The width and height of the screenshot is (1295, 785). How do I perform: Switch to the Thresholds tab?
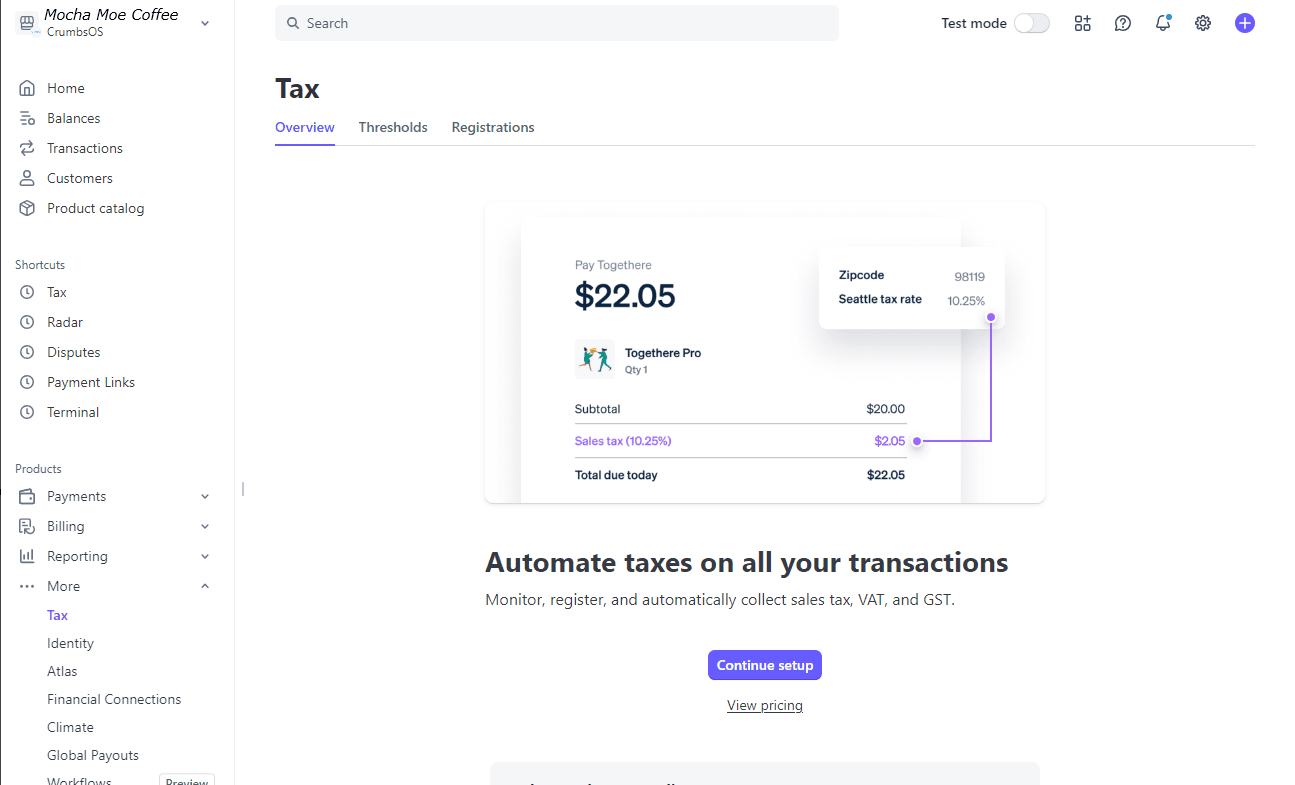click(393, 127)
